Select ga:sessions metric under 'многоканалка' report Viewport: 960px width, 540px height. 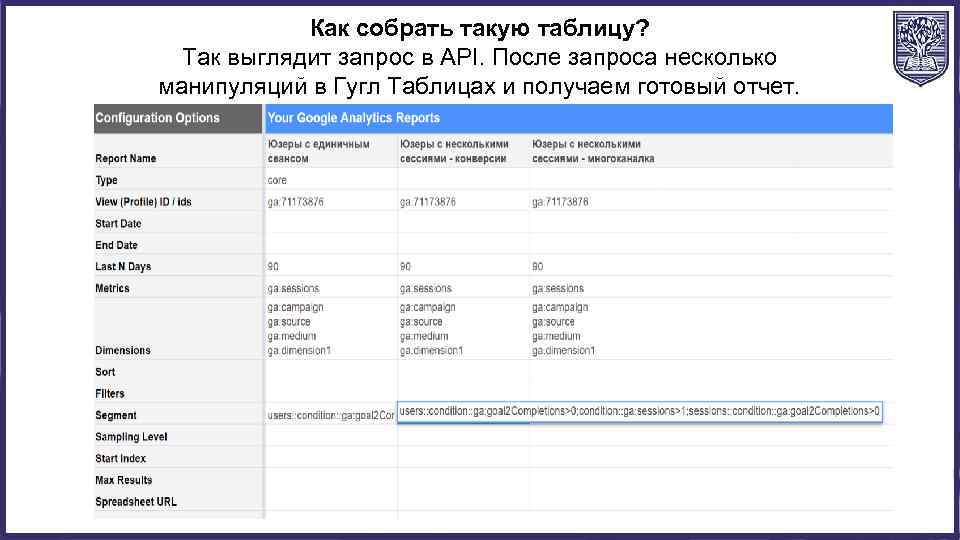[x=558, y=288]
